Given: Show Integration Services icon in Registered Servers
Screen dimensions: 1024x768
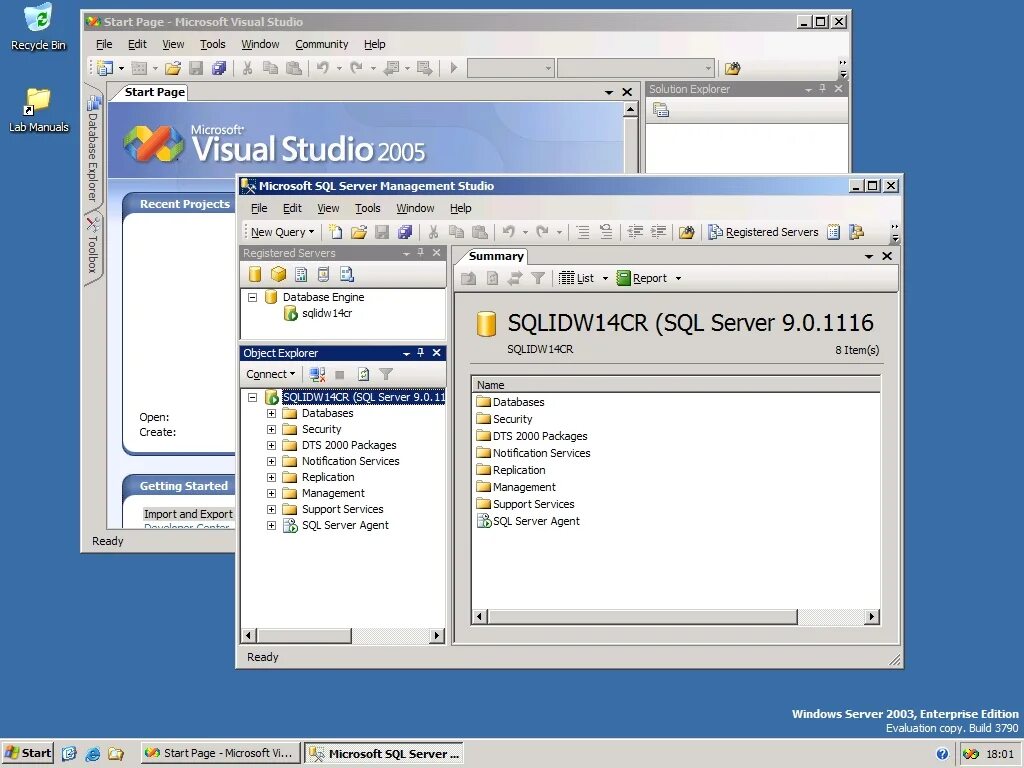Looking at the screenshot, I should point(347,274).
